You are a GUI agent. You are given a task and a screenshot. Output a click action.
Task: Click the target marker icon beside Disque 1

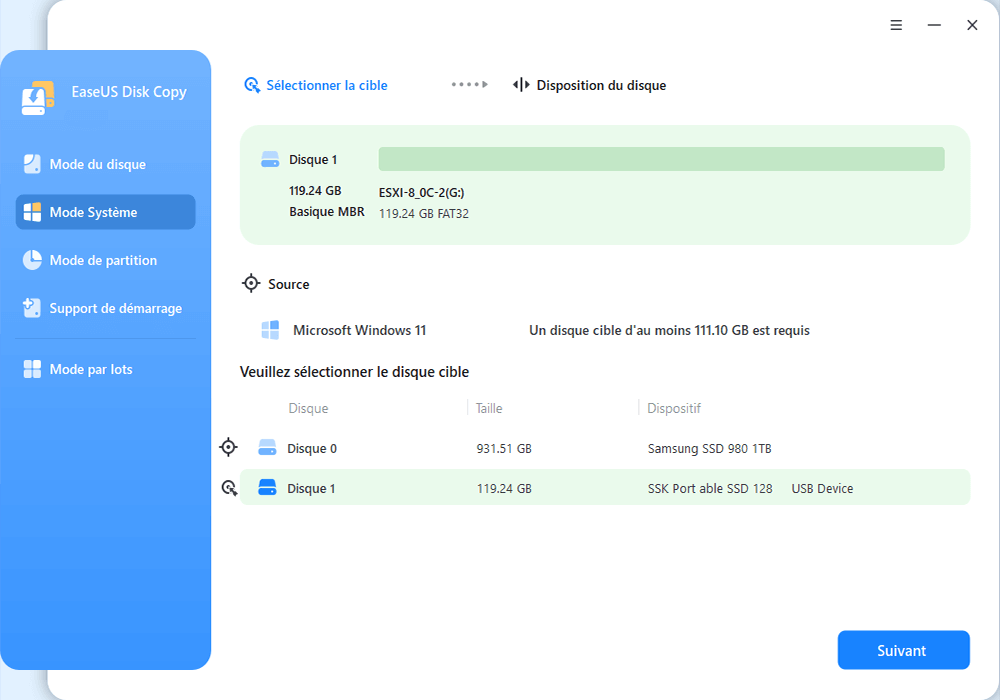coord(229,488)
